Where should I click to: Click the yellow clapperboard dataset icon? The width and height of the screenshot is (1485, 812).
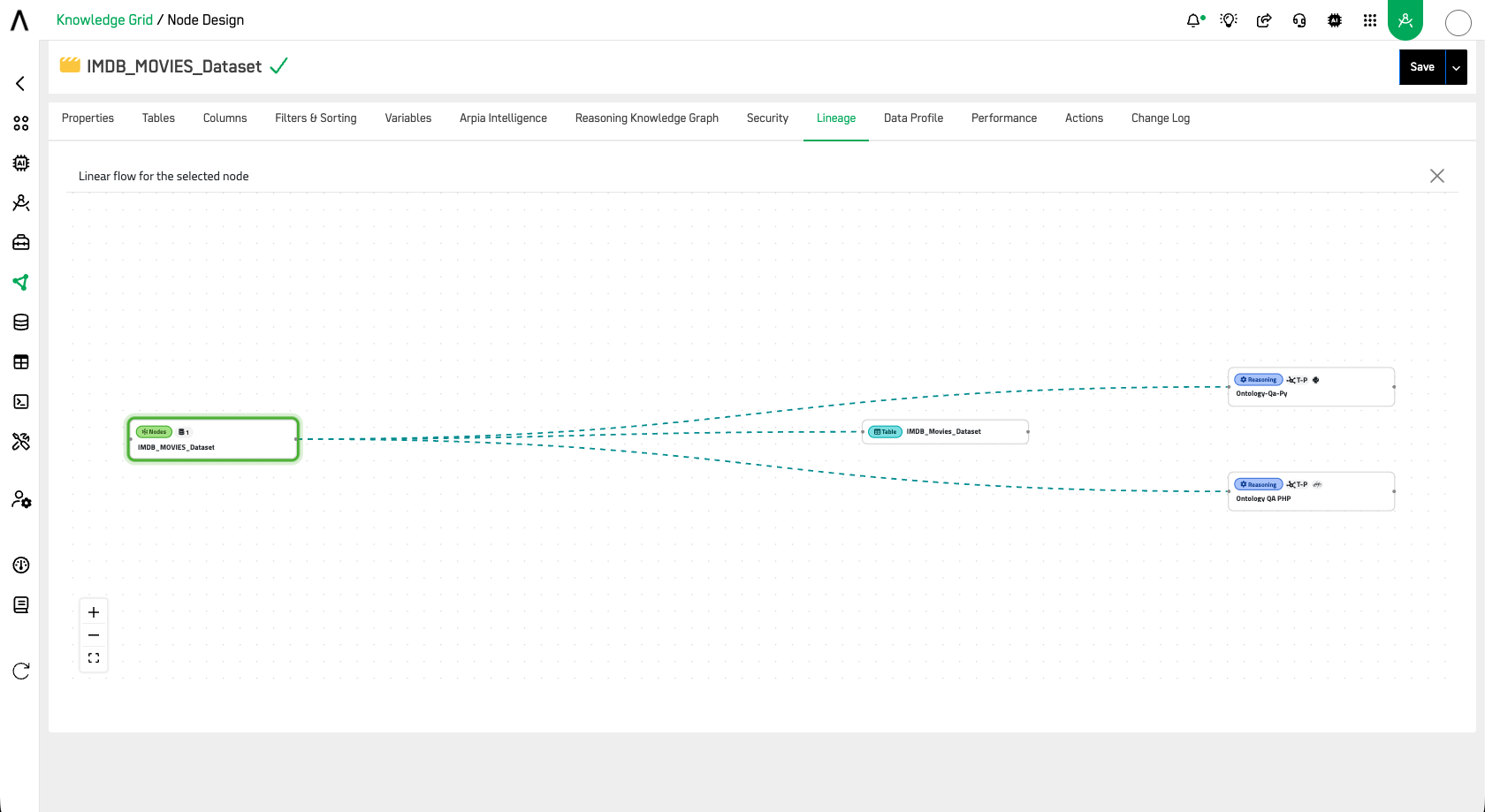(70, 65)
